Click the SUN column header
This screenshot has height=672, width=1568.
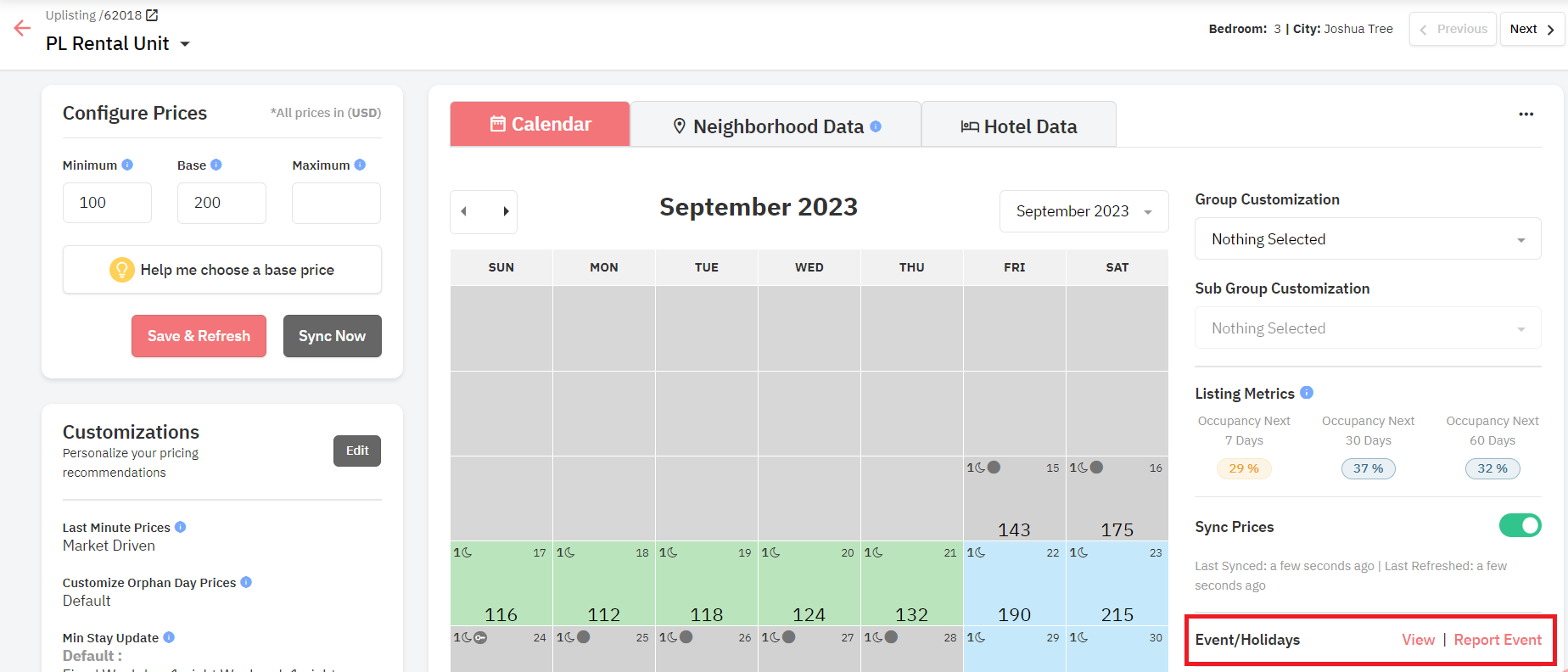501,267
